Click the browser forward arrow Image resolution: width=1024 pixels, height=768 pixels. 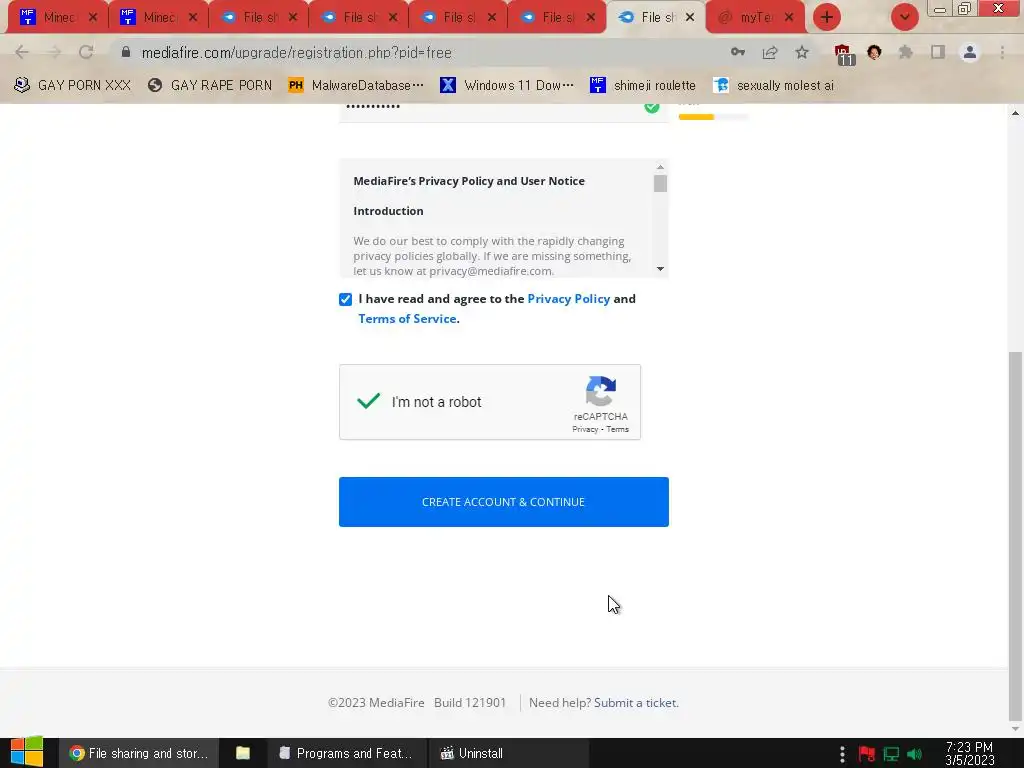pyautogui.click(x=54, y=52)
